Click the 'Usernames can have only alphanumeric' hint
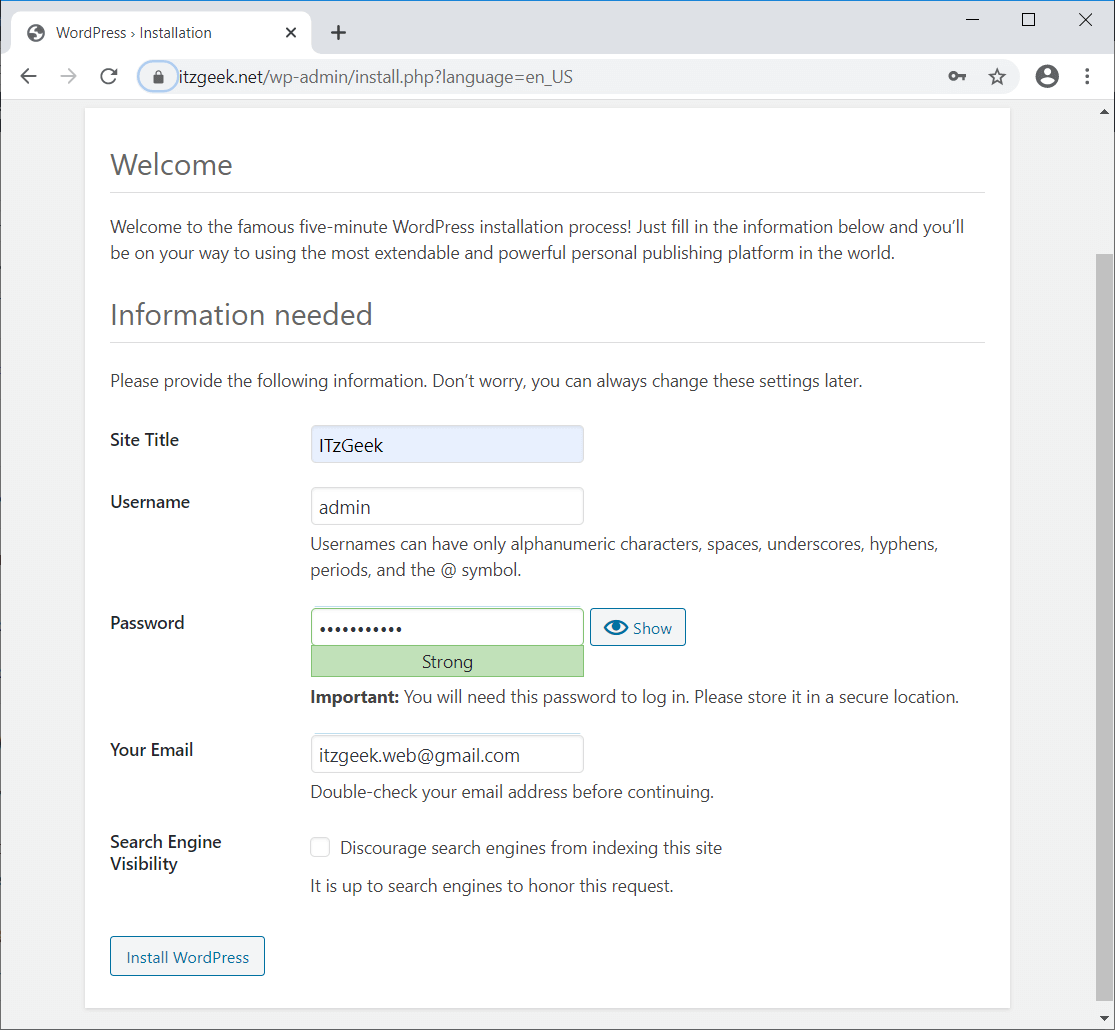This screenshot has width=1115, height=1030. pyautogui.click(x=624, y=556)
